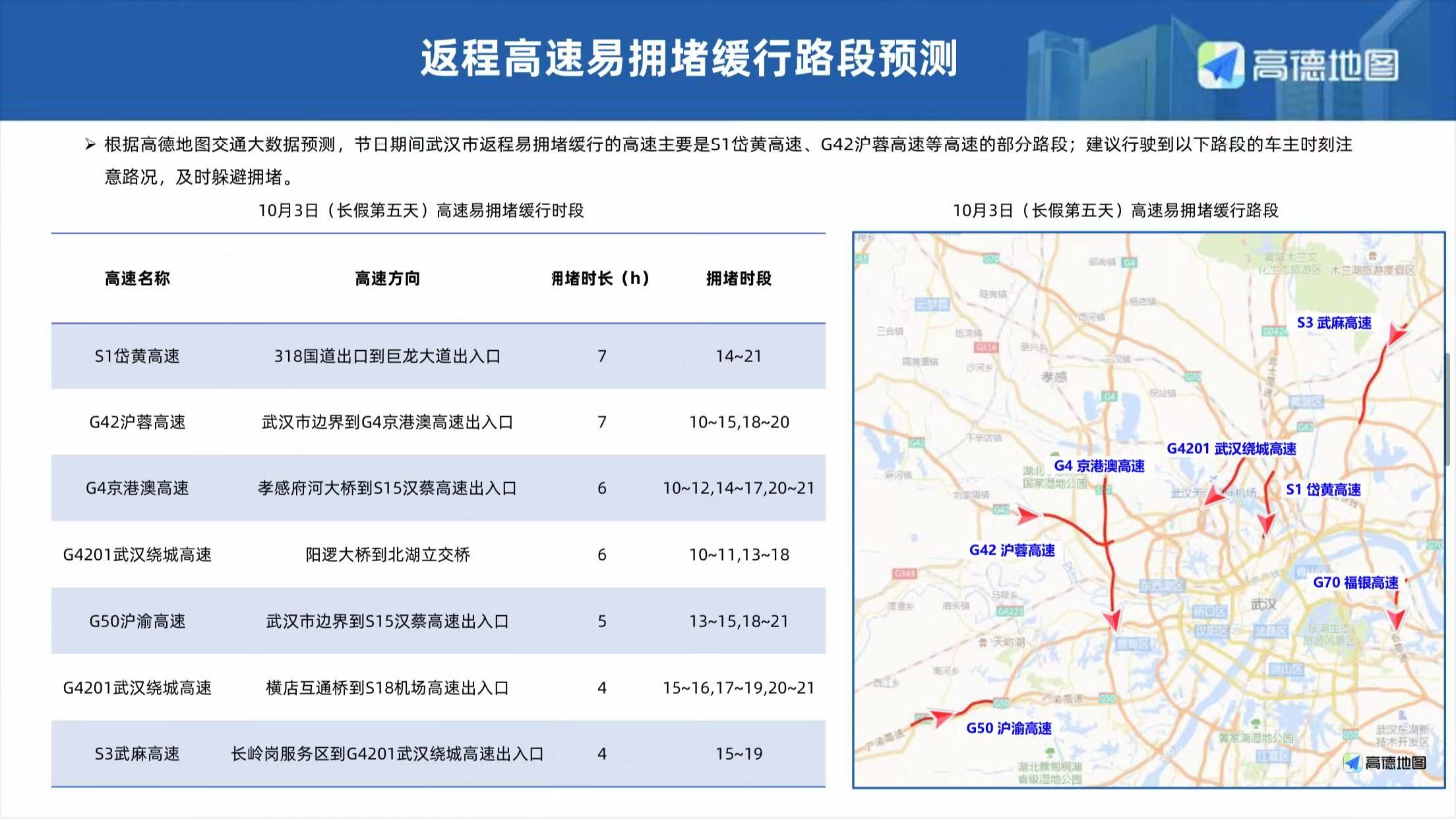Click the cell 318国道出口到巨龙大道出入口

tap(387, 356)
